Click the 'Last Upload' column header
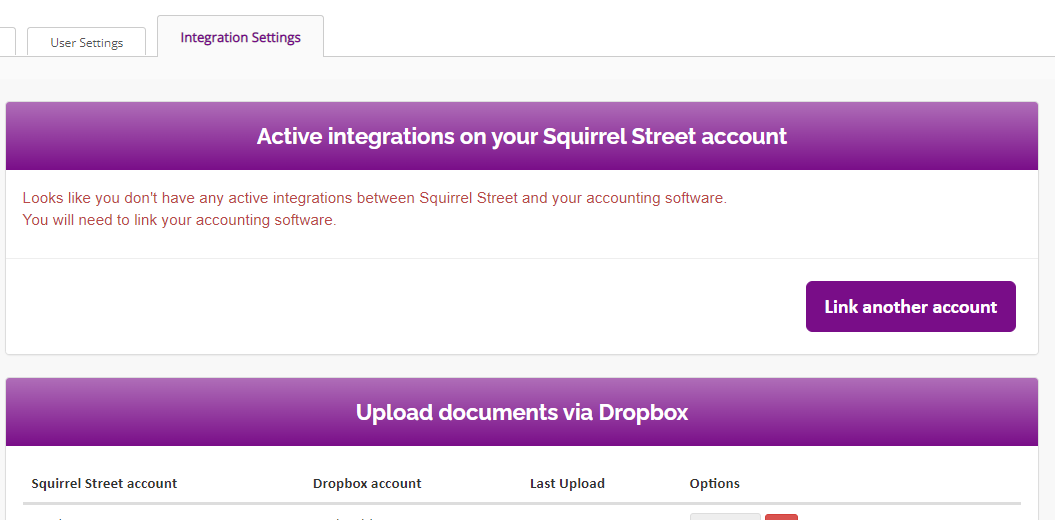This screenshot has height=520, width=1055. [567, 484]
